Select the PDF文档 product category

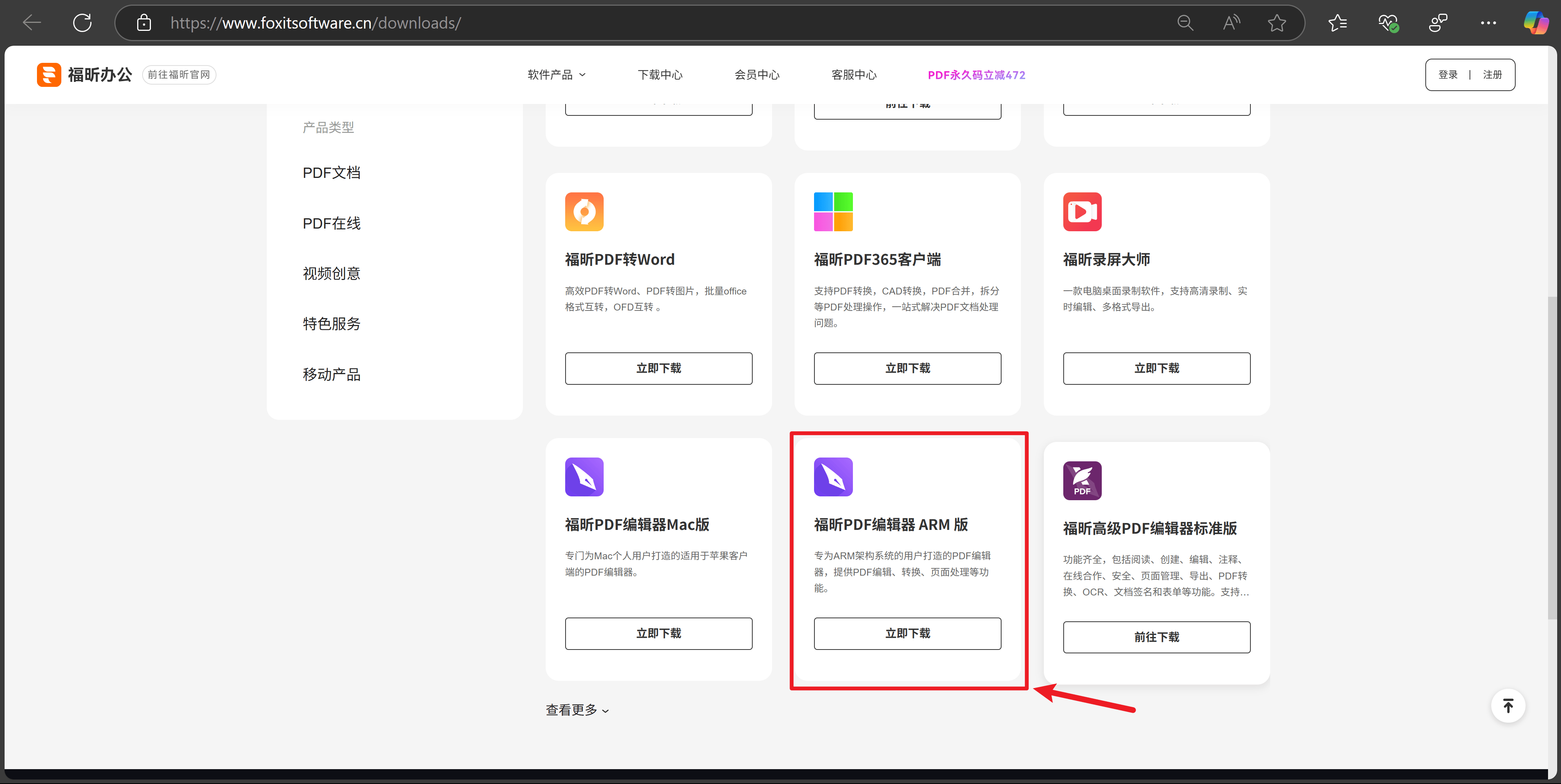coord(332,172)
